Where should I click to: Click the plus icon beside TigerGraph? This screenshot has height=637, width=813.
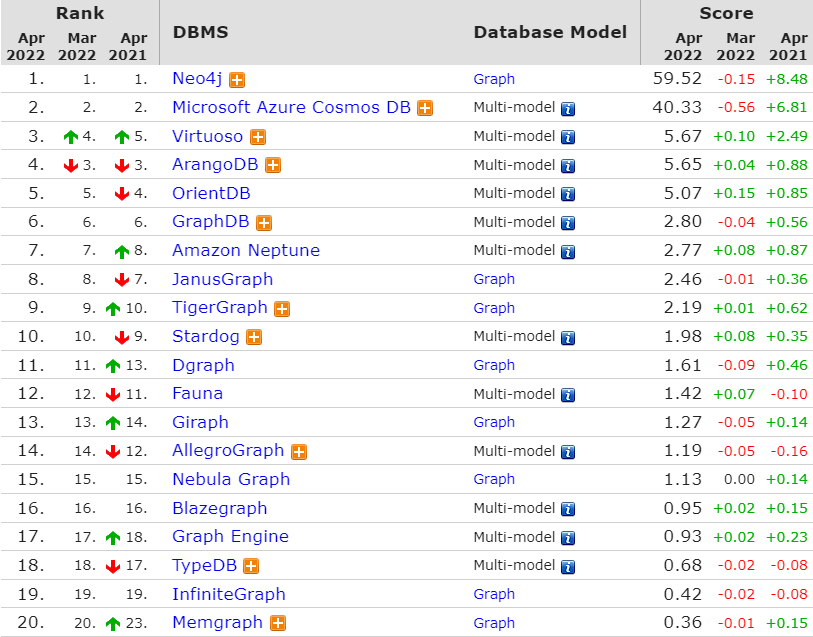282,309
